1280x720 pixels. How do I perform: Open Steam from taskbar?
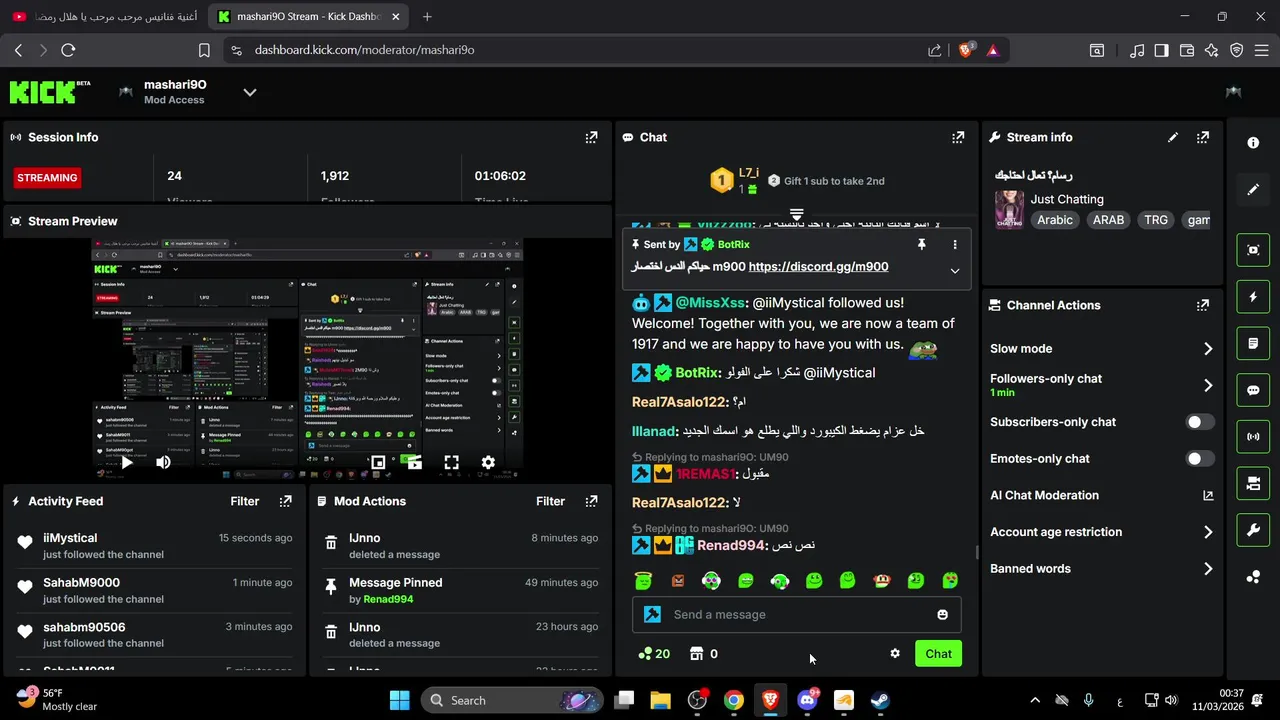(x=880, y=700)
